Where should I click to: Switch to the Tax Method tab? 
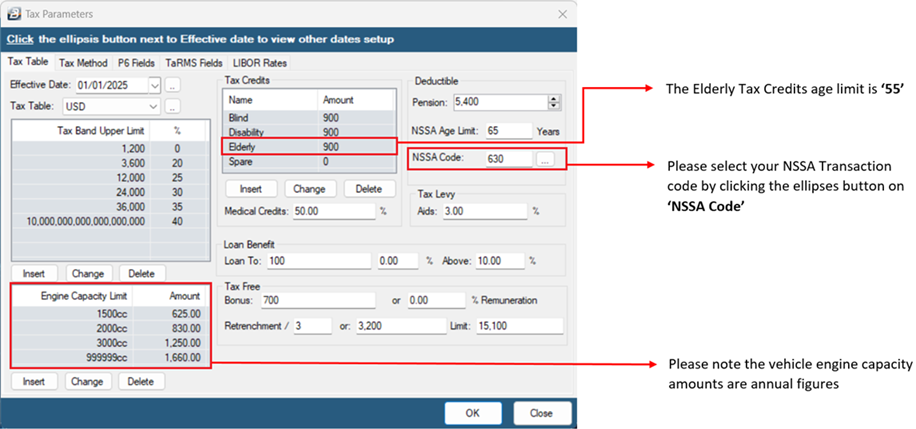84,63
